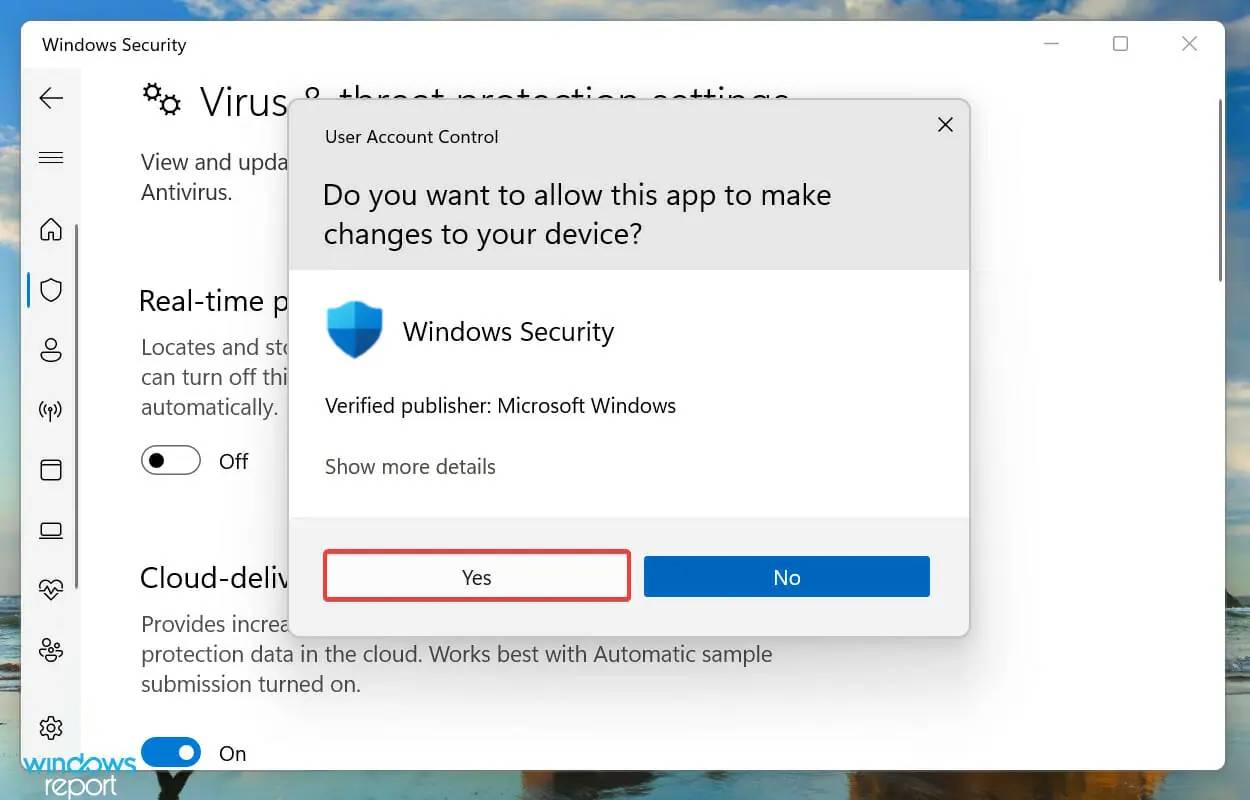The image size is (1250, 800).
Task: Expand Show more details in UAC dialog
Action: coord(410,467)
